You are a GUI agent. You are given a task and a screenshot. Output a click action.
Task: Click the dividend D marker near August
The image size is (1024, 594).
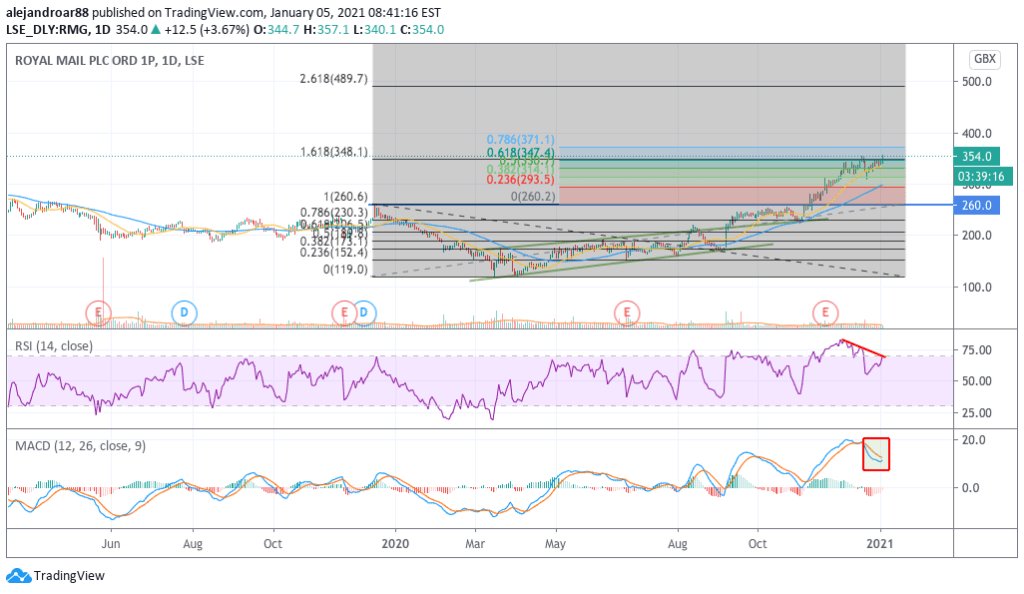(x=184, y=313)
